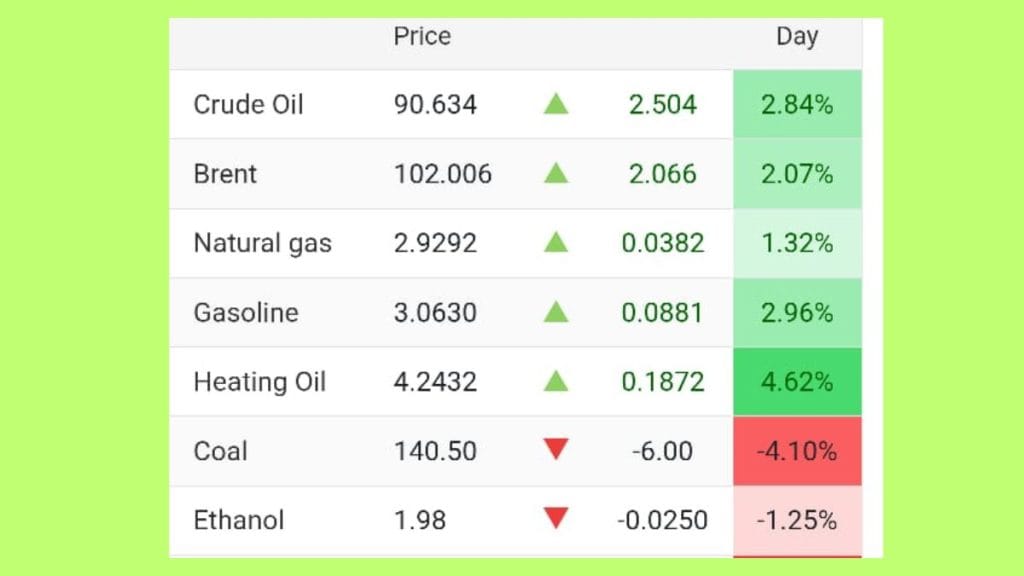Click the up arrow in Gasoline row

click(x=556, y=313)
